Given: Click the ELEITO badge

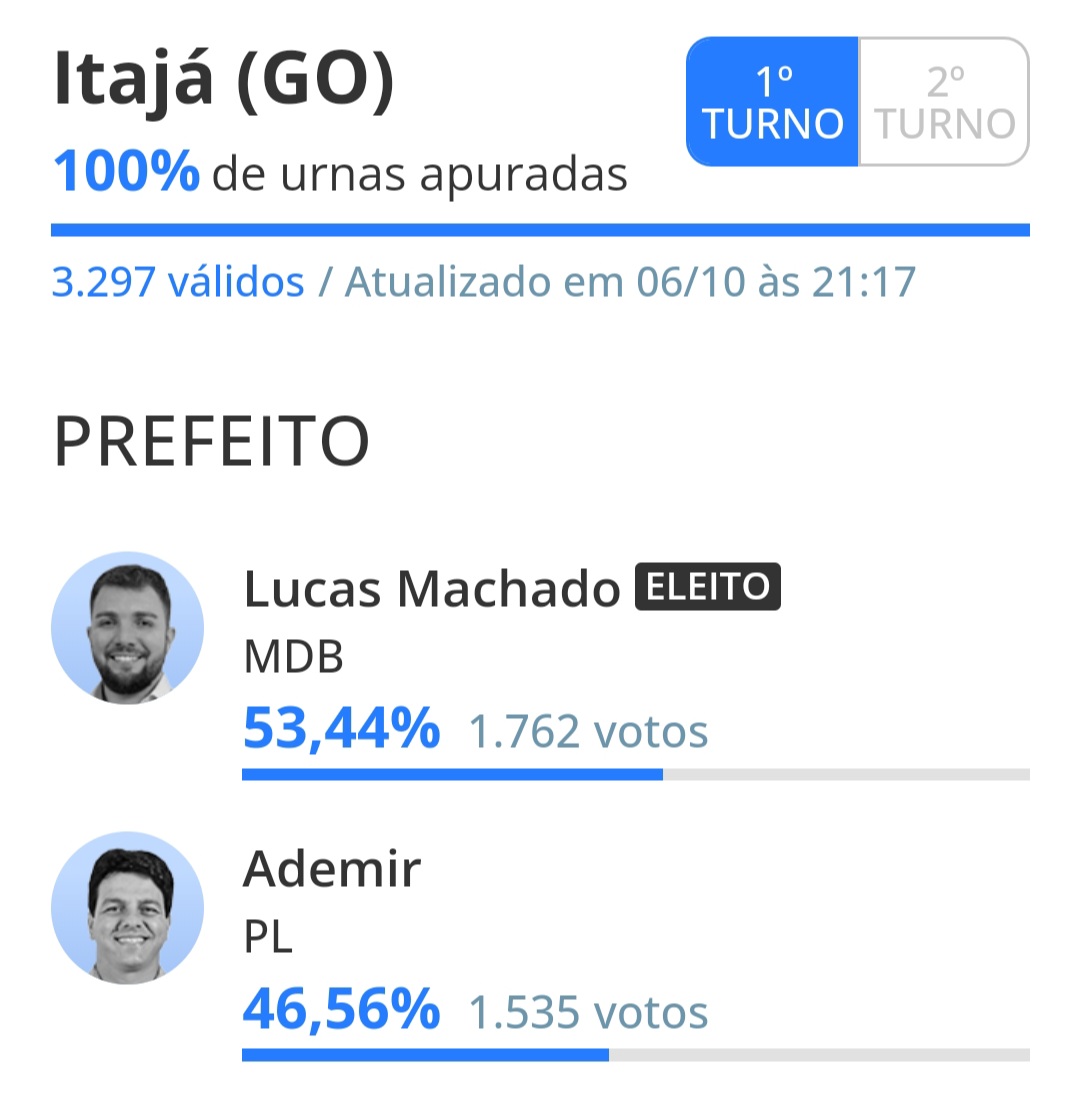Looking at the screenshot, I should (708, 586).
